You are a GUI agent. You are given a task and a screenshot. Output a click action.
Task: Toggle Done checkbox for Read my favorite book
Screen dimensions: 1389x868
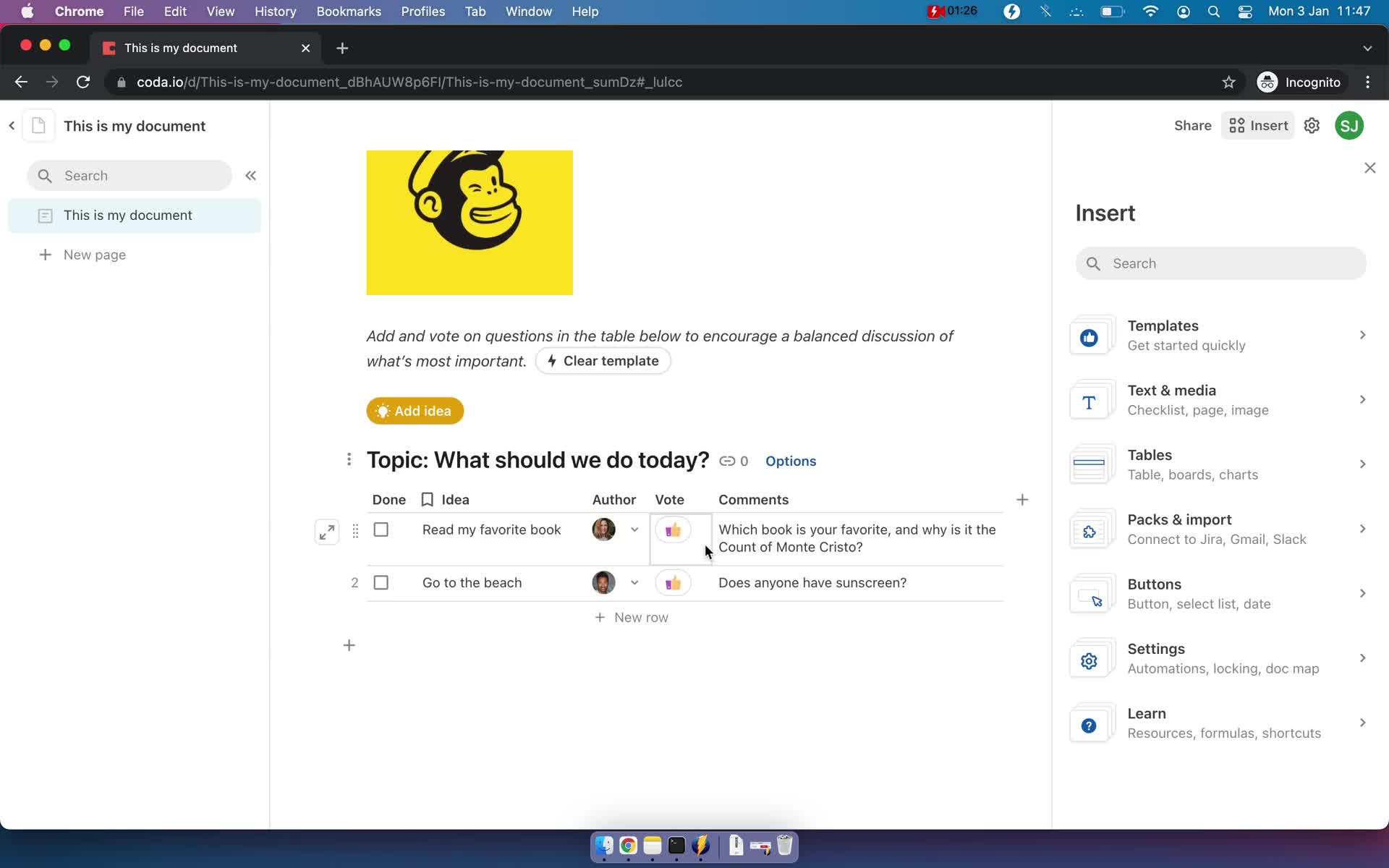pyautogui.click(x=380, y=529)
